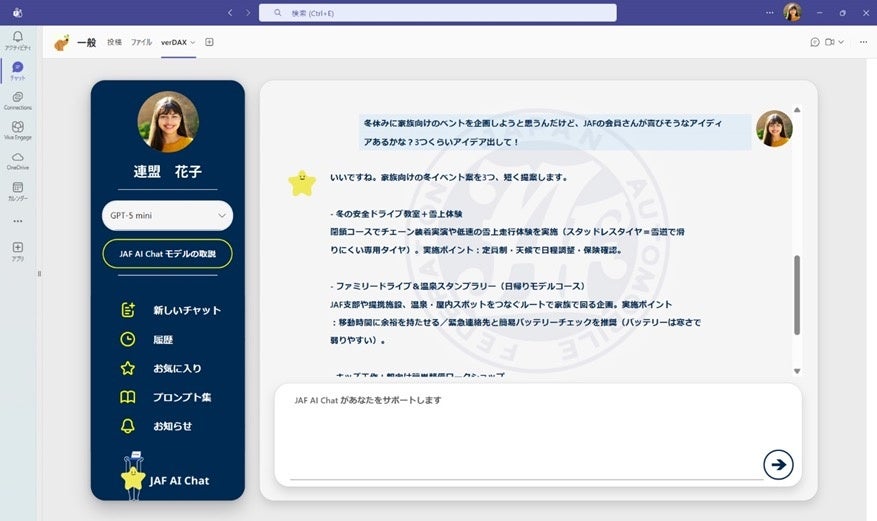Image resolution: width=877 pixels, height=521 pixels.
Task: Switch to the 投稿 tab
Action: coord(114,42)
